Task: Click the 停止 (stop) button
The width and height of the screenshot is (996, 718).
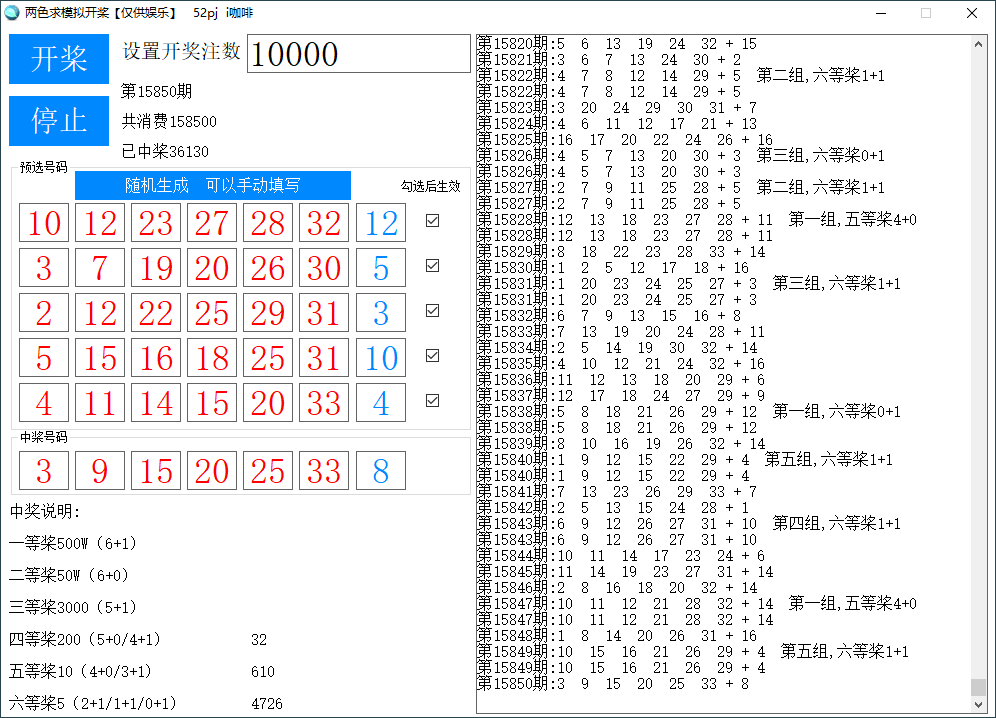Action: 58,121
